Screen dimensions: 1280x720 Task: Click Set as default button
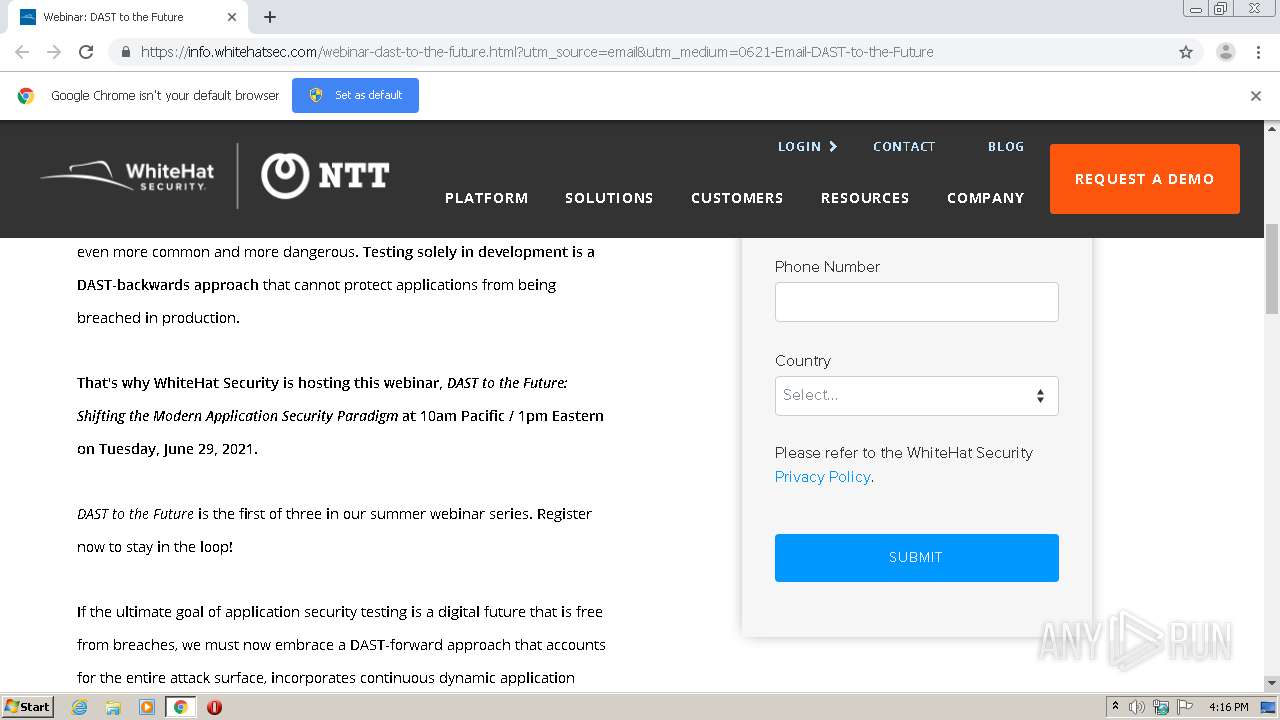pyautogui.click(x=355, y=96)
